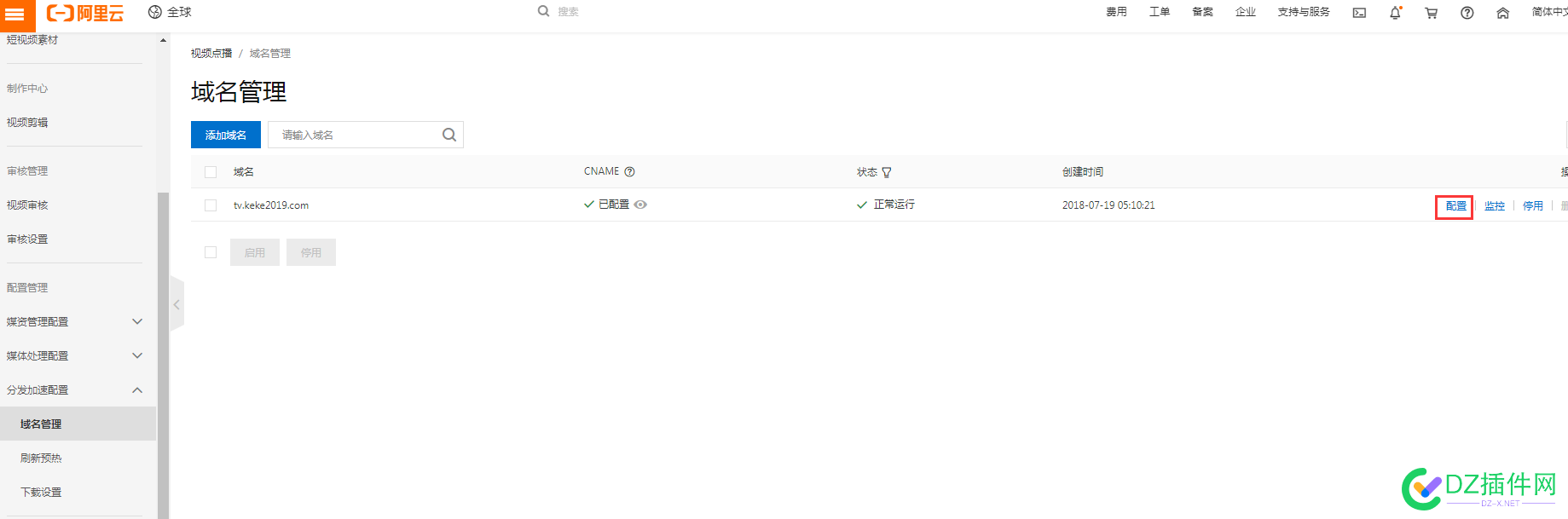Open the shopping cart
This screenshot has height=519, width=1568.
pos(1431,13)
